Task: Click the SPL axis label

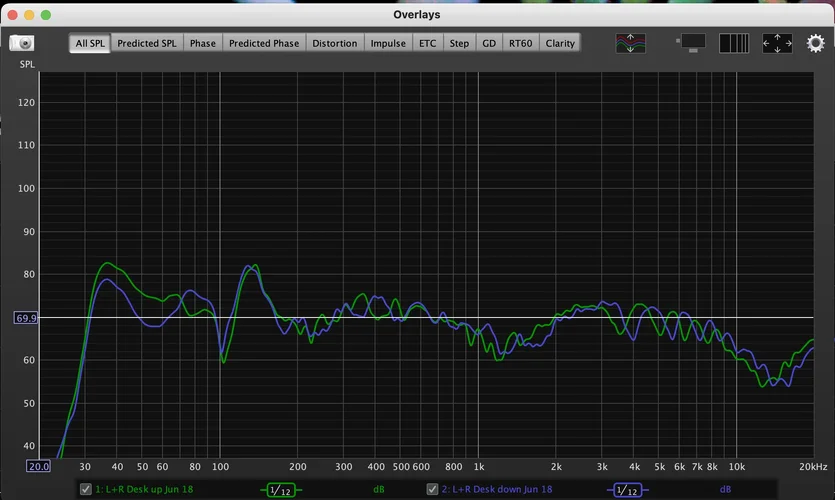Action: (27, 64)
